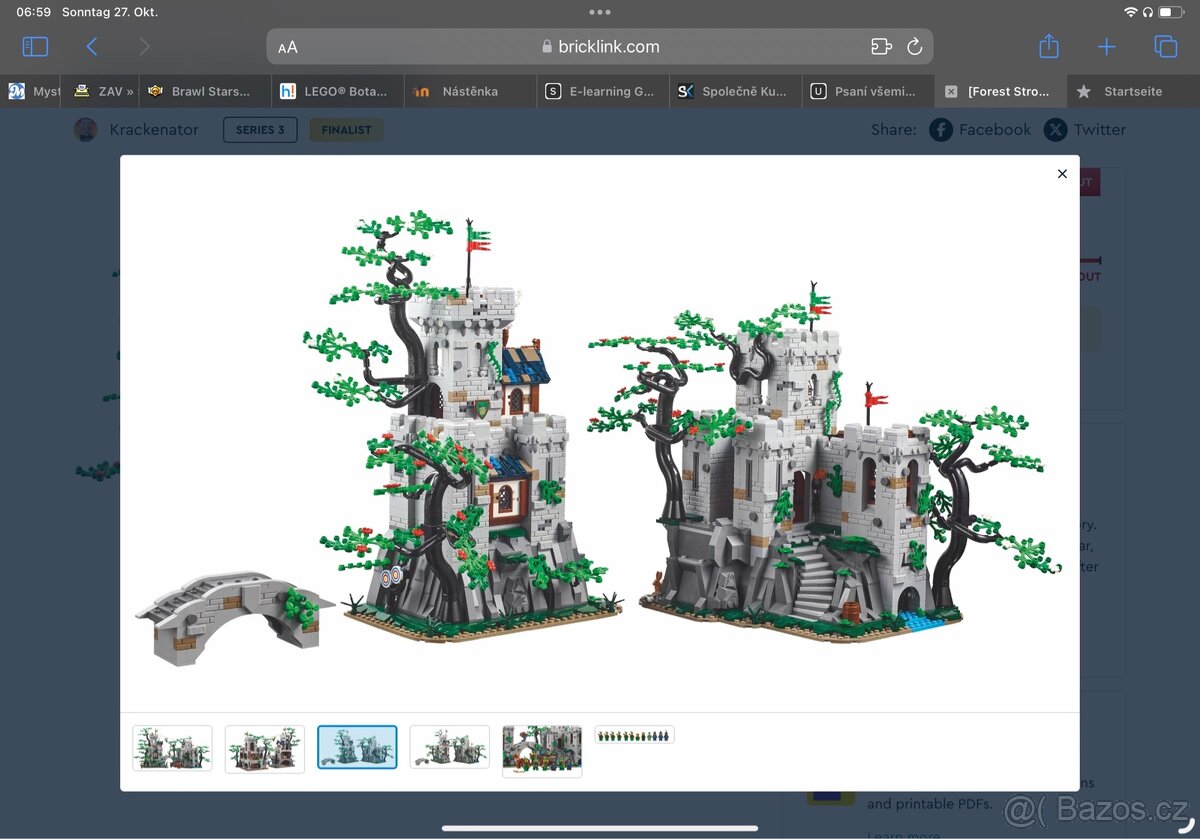The width and height of the screenshot is (1200, 839).
Task: Open the AA page settings menu
Action: coord(288,46)
